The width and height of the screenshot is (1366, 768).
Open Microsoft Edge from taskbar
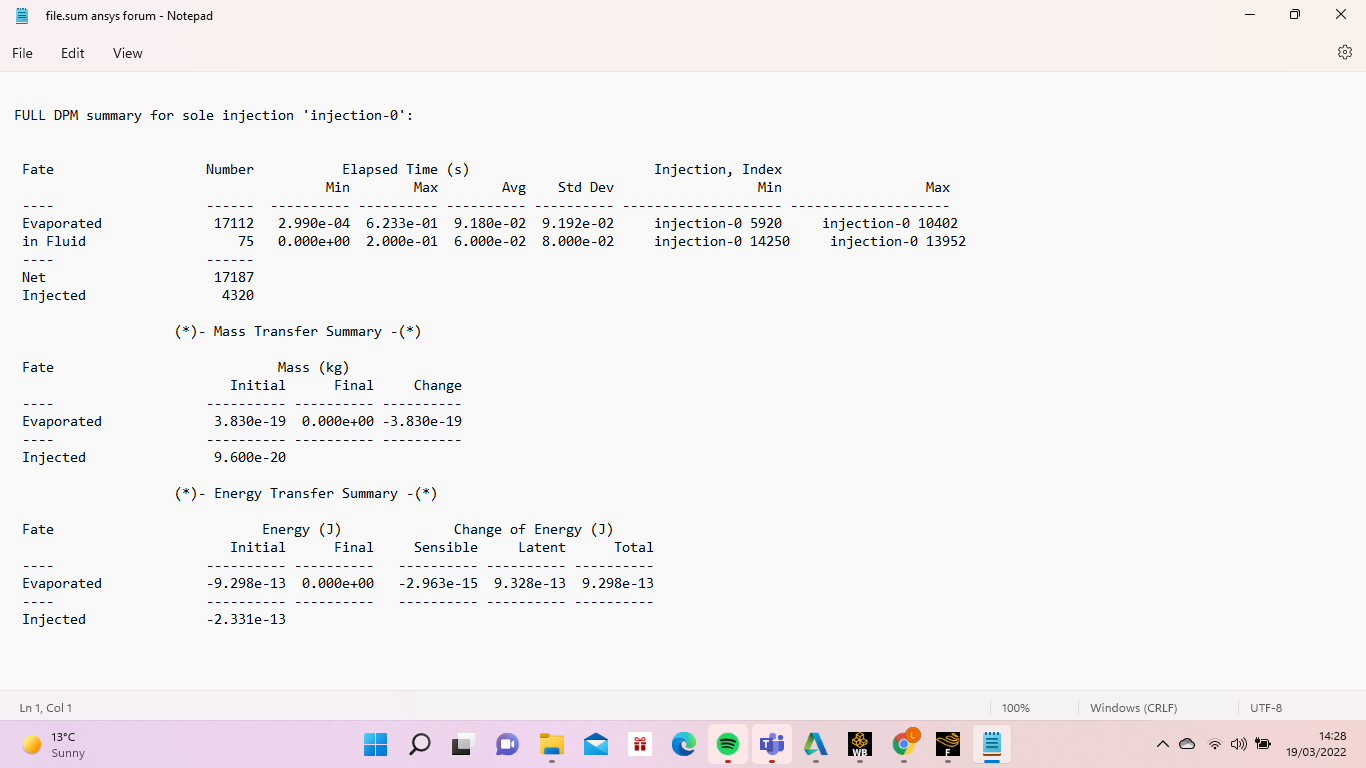[684, 744]
